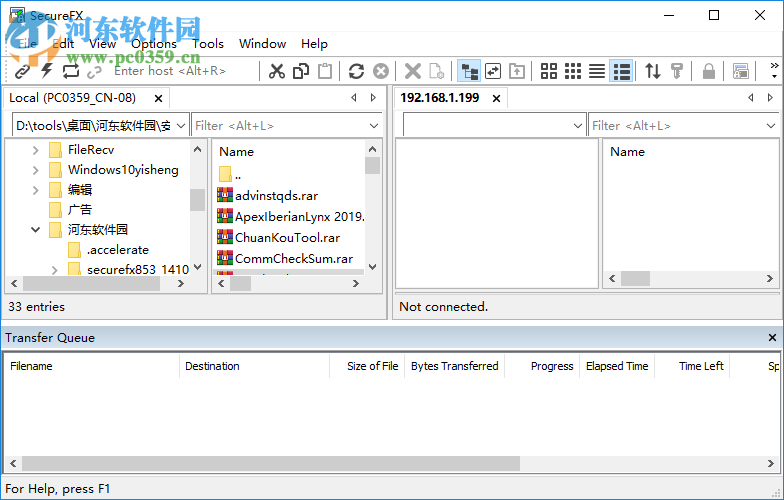Open the parent '..' folder entry
This screenshot has width=784, height=500.
point(230,174)
